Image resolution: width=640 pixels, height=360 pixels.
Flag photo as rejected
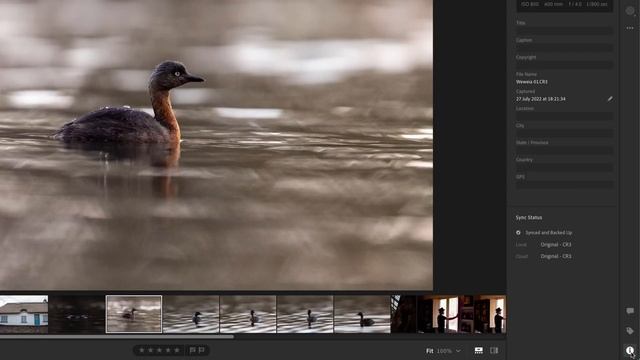click(201, 350)
